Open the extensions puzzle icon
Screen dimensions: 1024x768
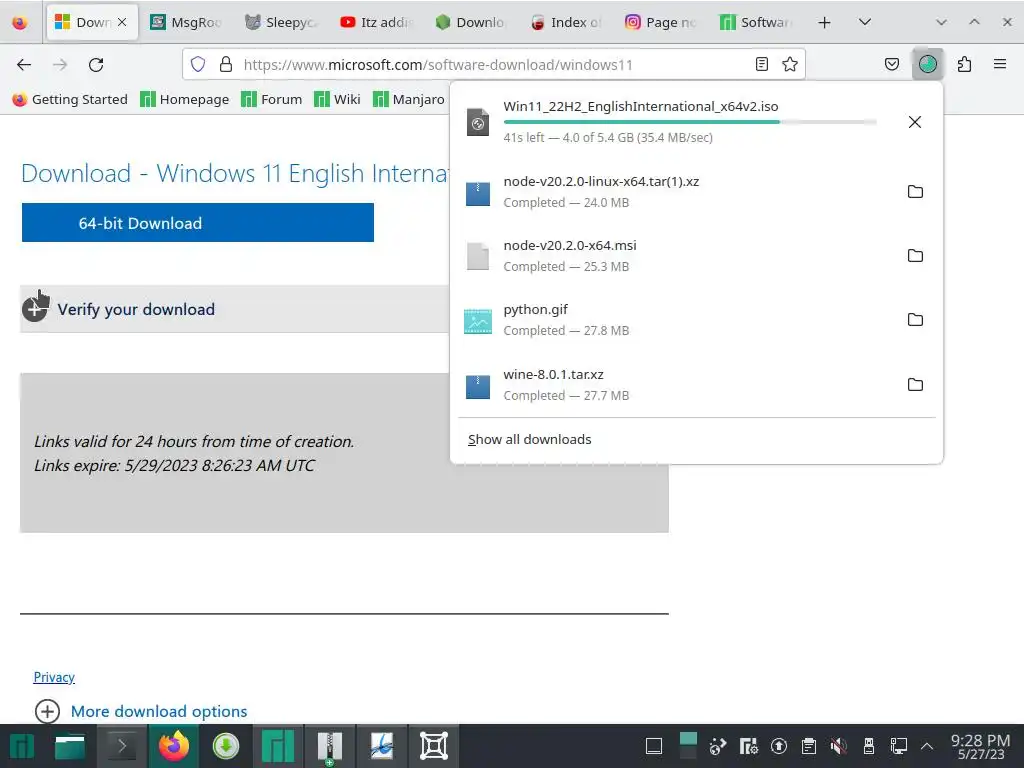point(964,64)
